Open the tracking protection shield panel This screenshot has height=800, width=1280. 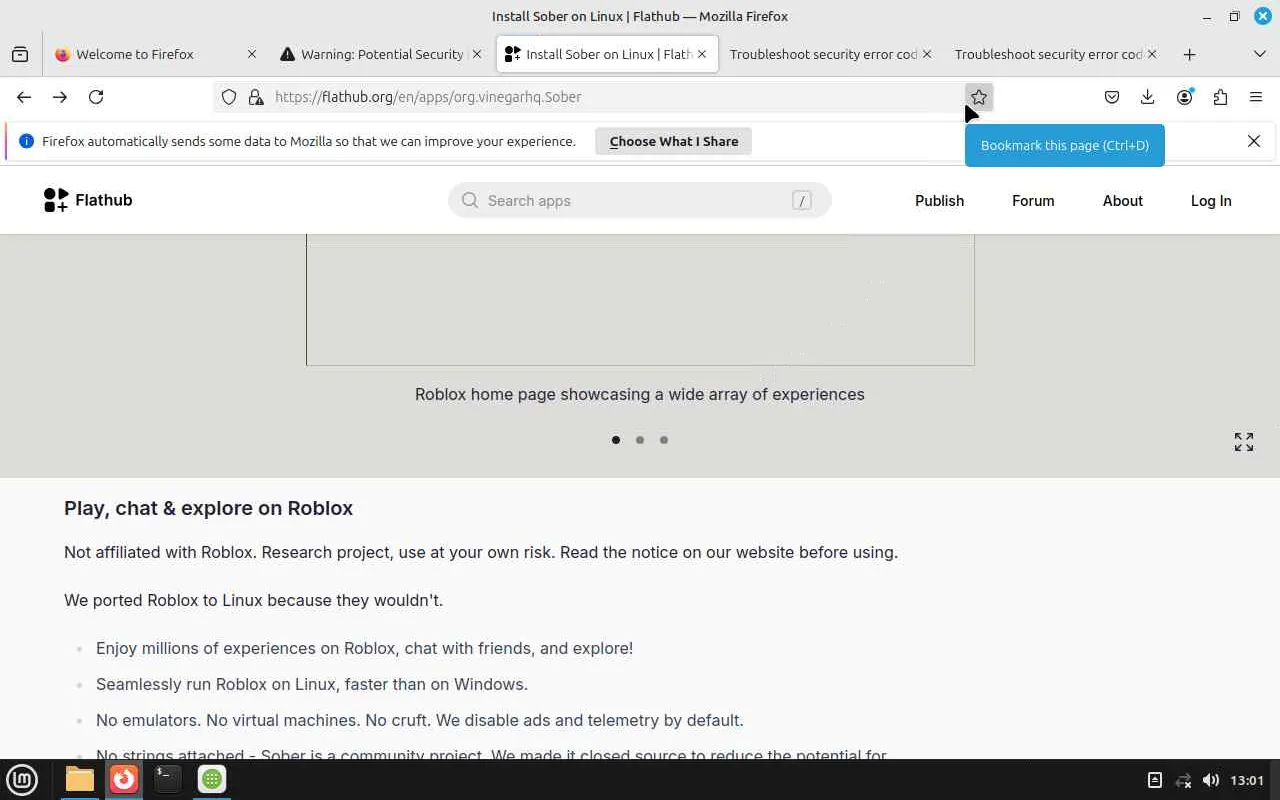pyautogui.click(x=229, y=97)
